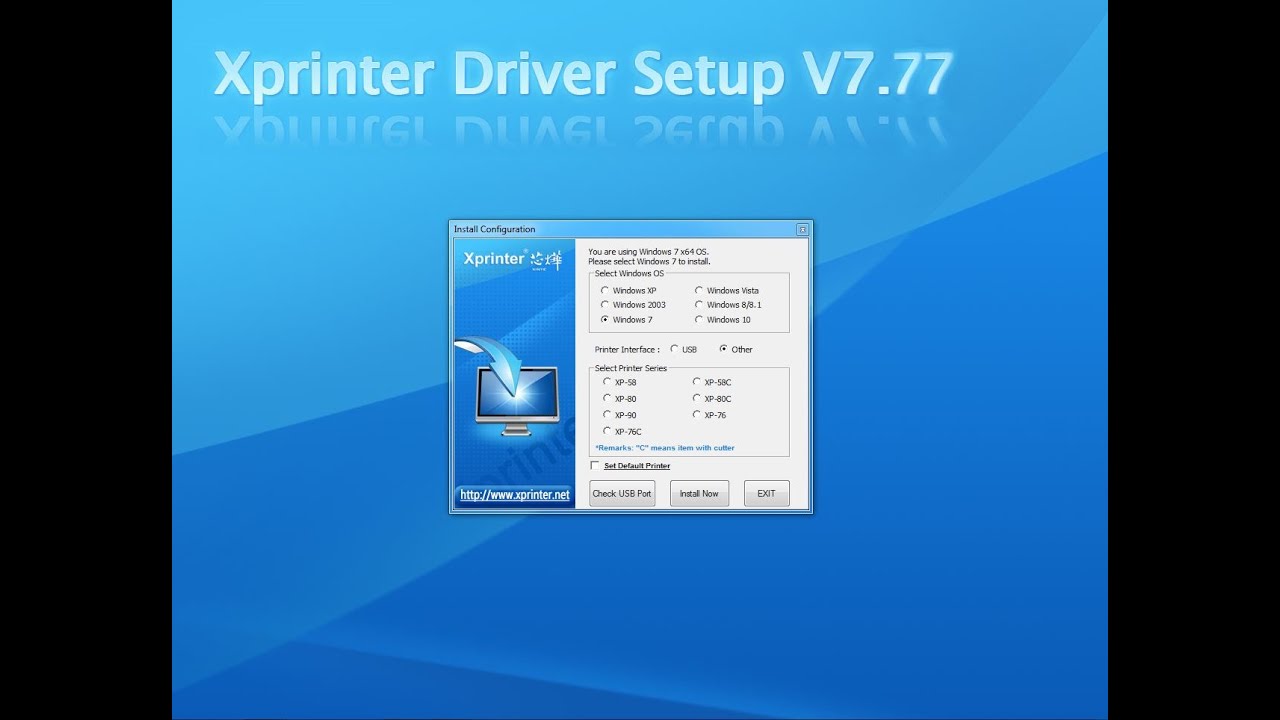Screen dimensions: 1280x720
Task: Click the Xprinter logo in the dialog
Action: click(x=512, y=259)
